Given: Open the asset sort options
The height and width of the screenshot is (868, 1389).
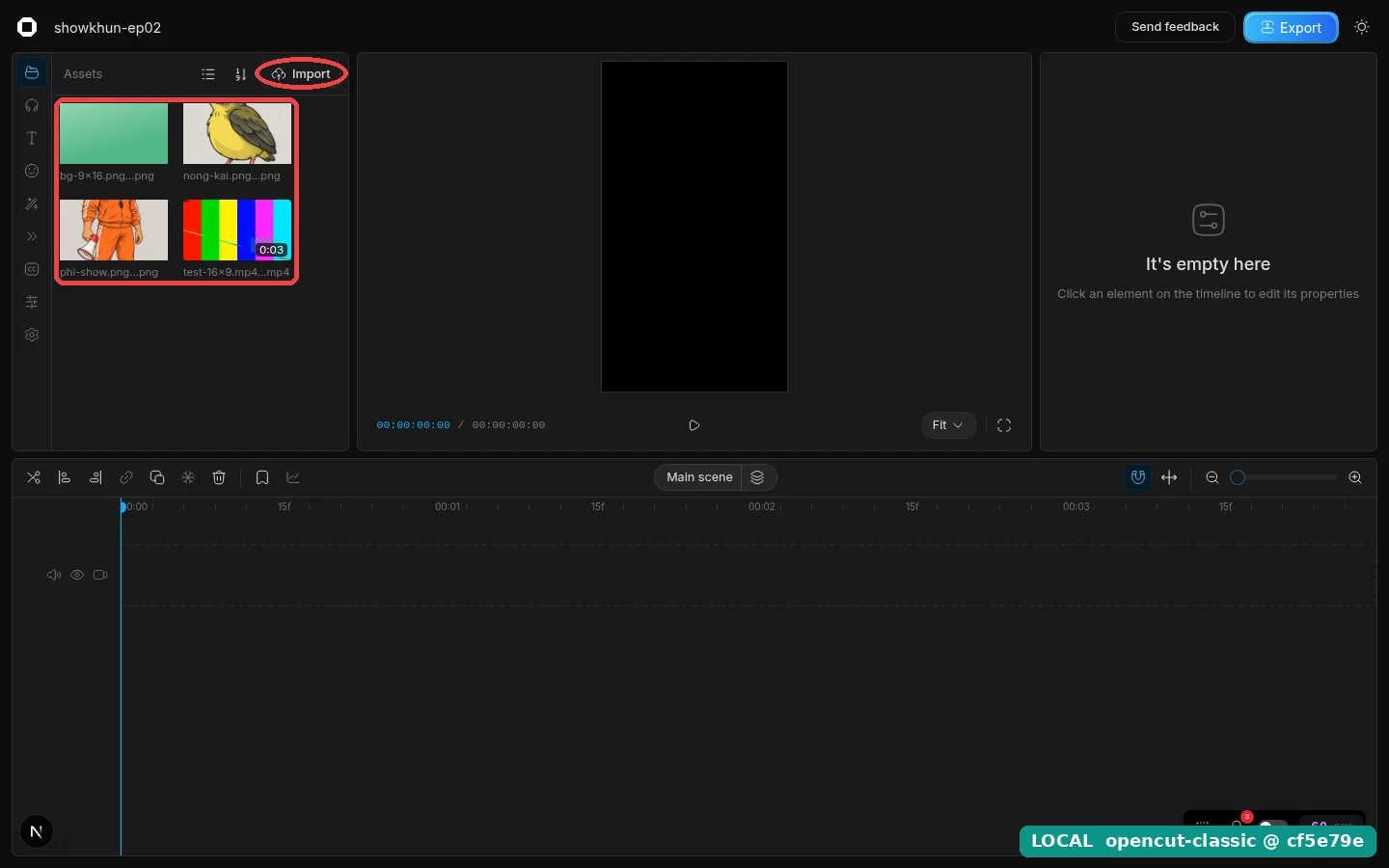Looking at the screenshot, I should tap(240, 74).
